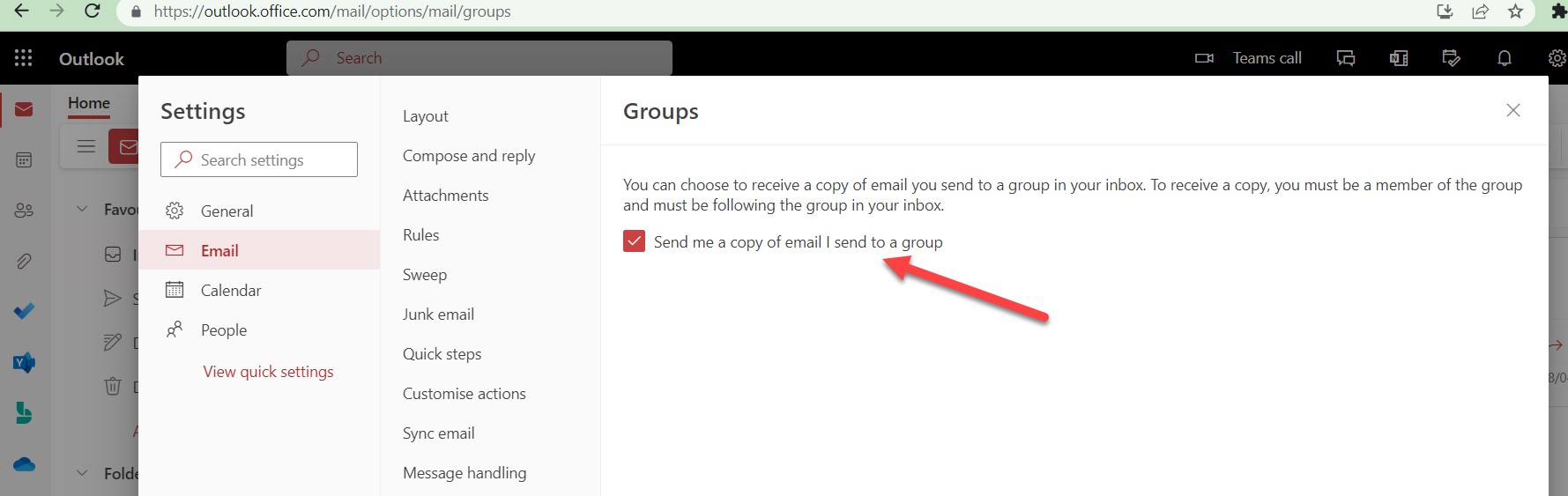The image size is (1568, 496).
Task: Uncheck Send me a copy of group email
Action: click(634, 241)
